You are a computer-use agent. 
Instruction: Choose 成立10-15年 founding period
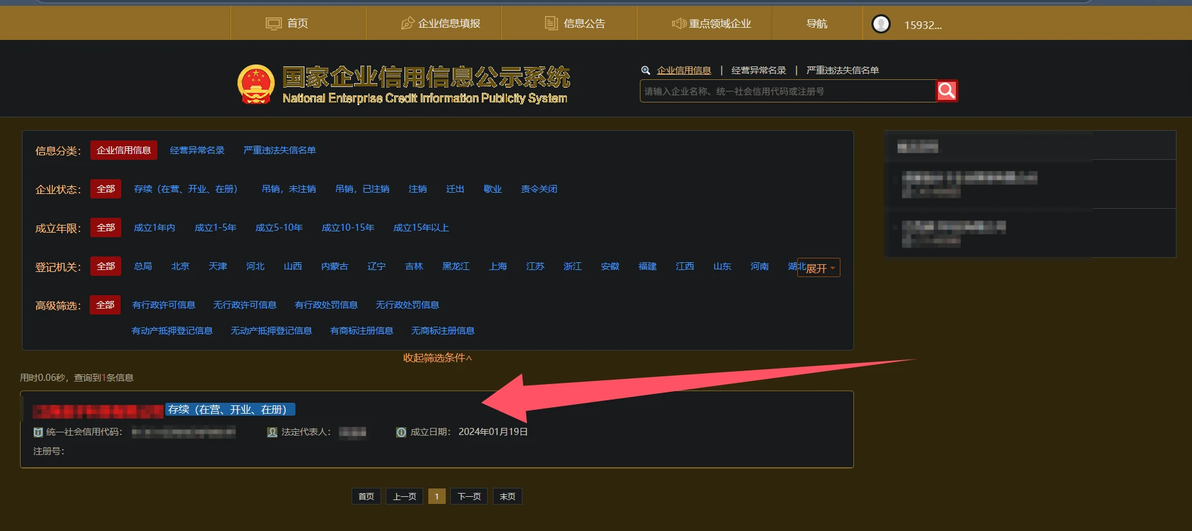(347, 227)
